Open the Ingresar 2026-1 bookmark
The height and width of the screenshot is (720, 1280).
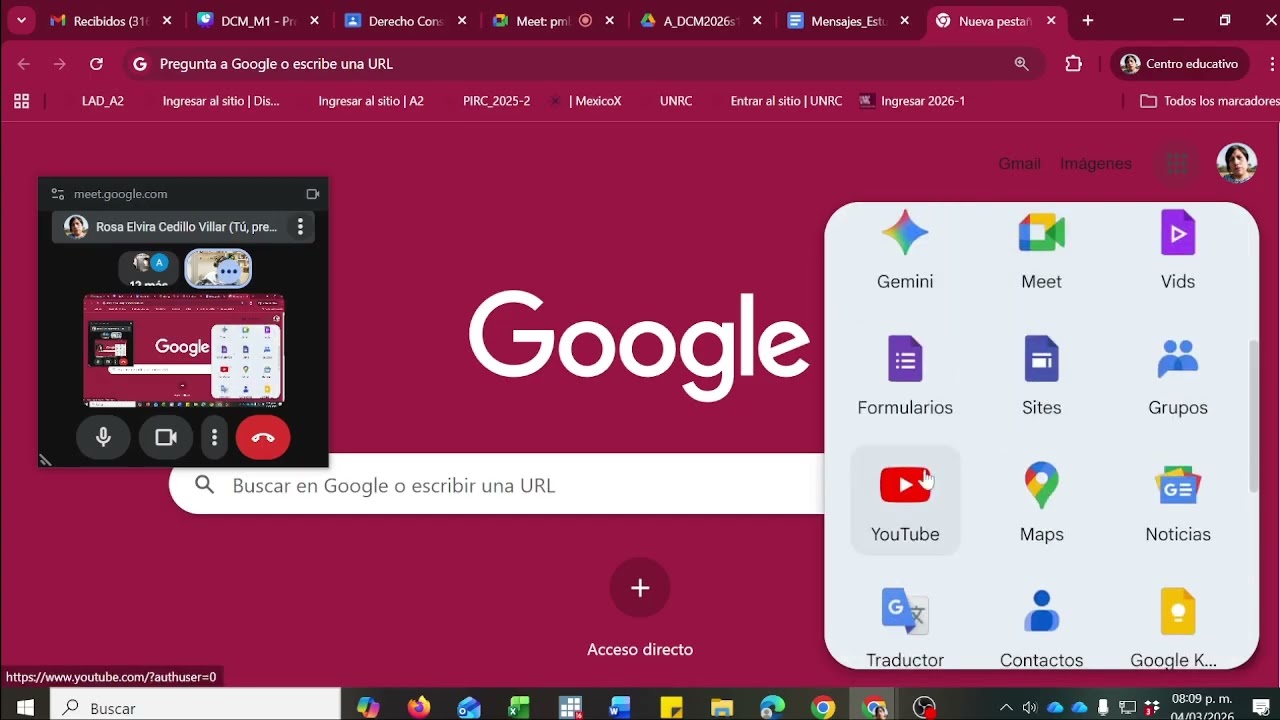point(912,101)
